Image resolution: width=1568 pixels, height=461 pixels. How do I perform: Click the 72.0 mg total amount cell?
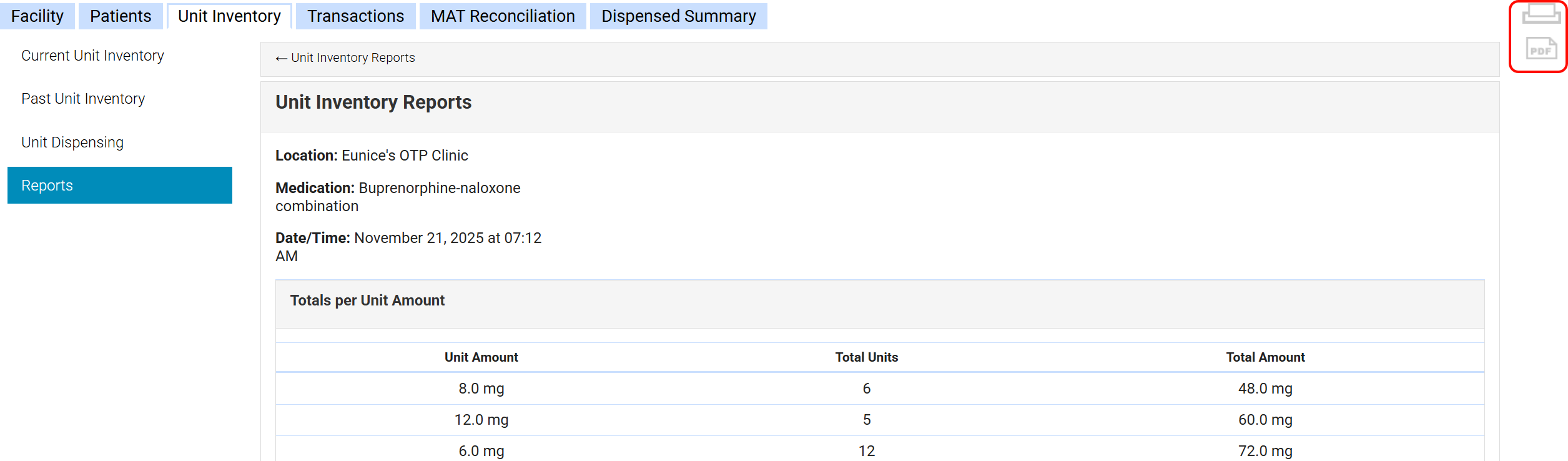[1265, 451]
